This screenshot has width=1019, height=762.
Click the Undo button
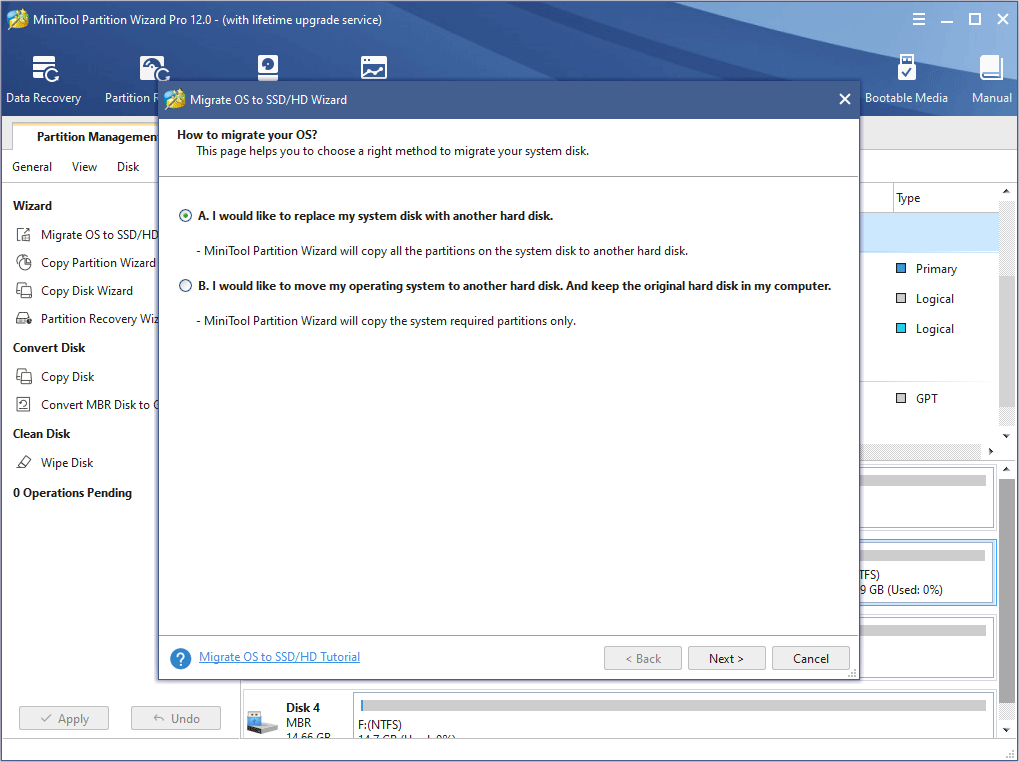click(176, 718)
